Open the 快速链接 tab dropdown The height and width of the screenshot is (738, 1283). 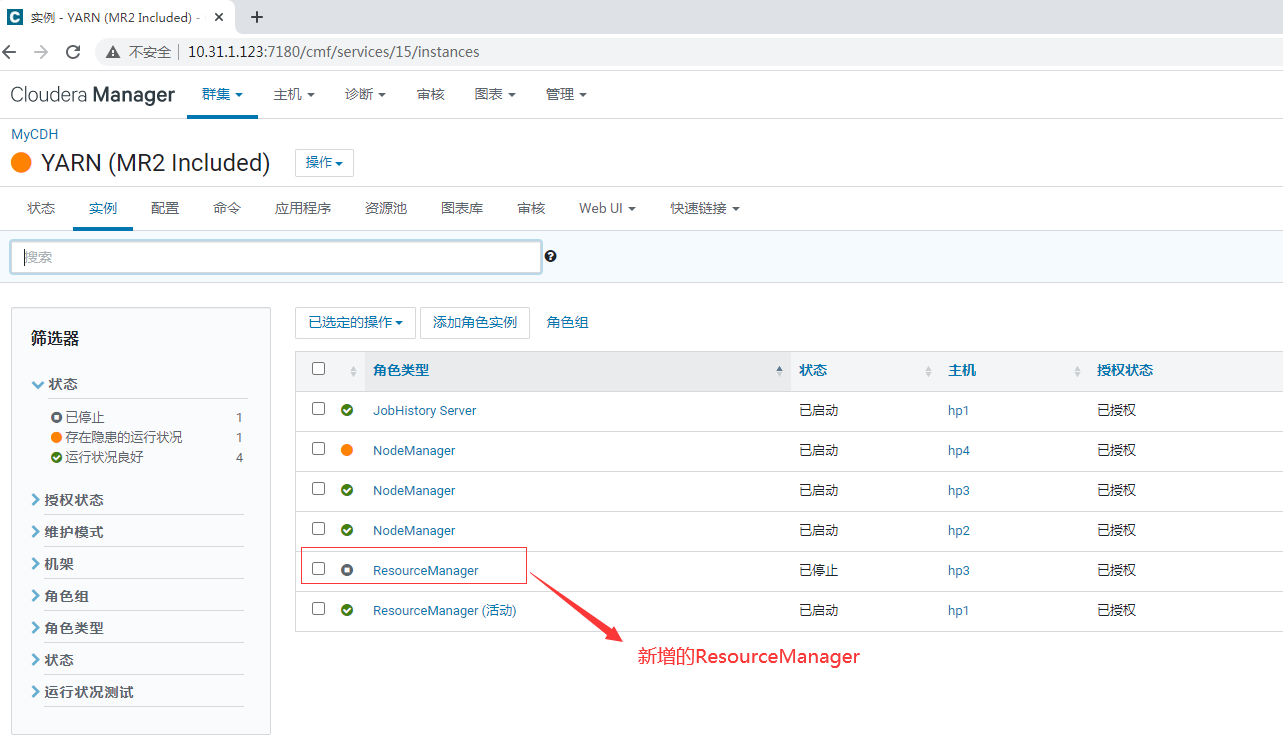[705, 208]
